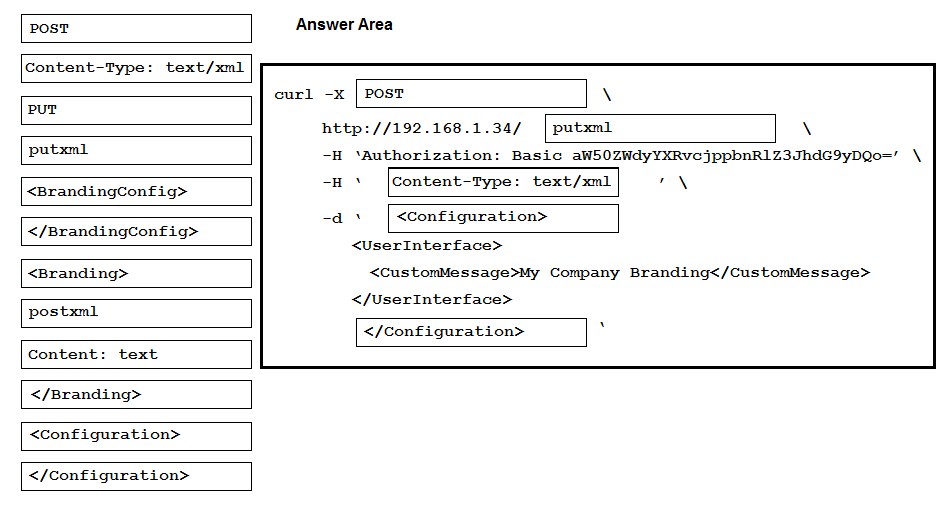941x519 pixels.
Task: Click the </Configuration> slot at answer bottom
Action: [471, 332]
